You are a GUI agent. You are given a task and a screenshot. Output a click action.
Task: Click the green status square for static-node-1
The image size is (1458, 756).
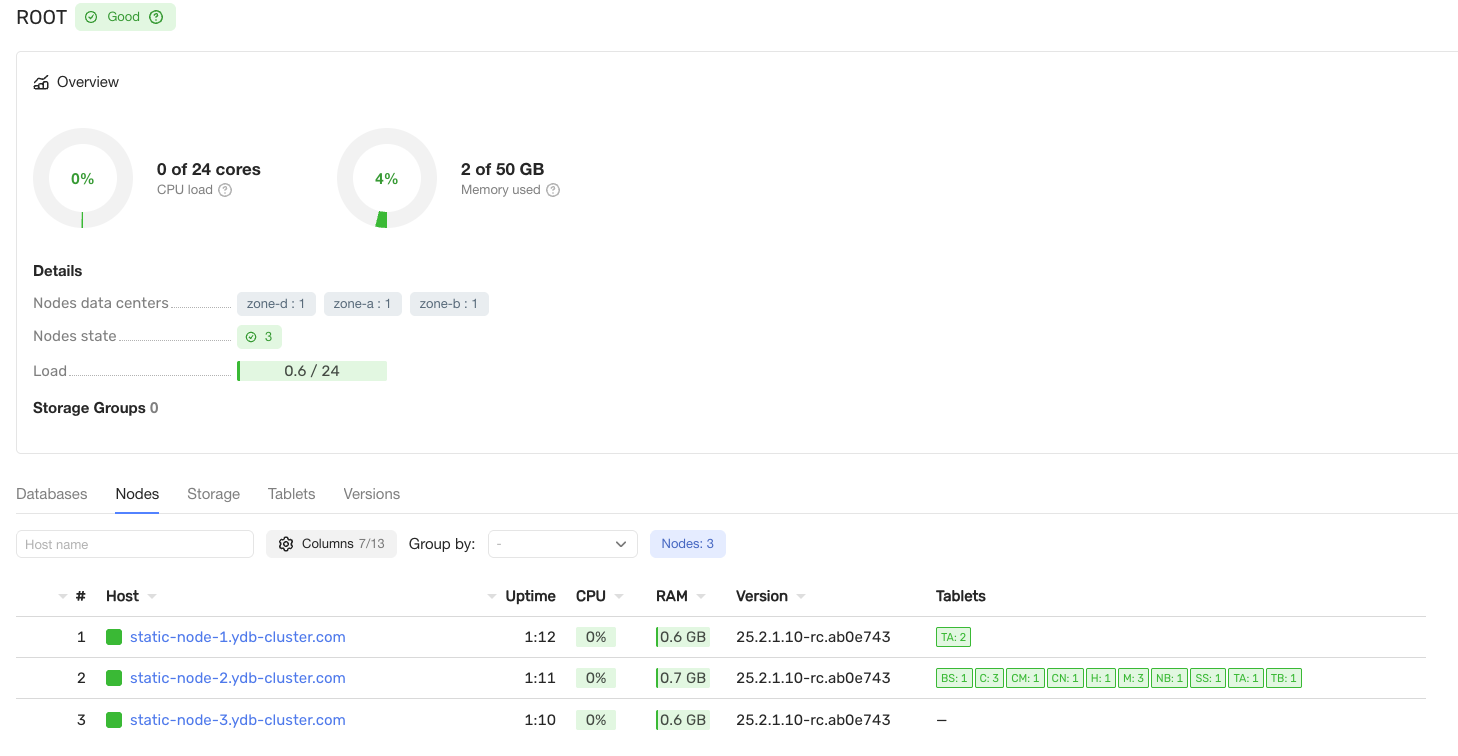(x=114, y=637)
